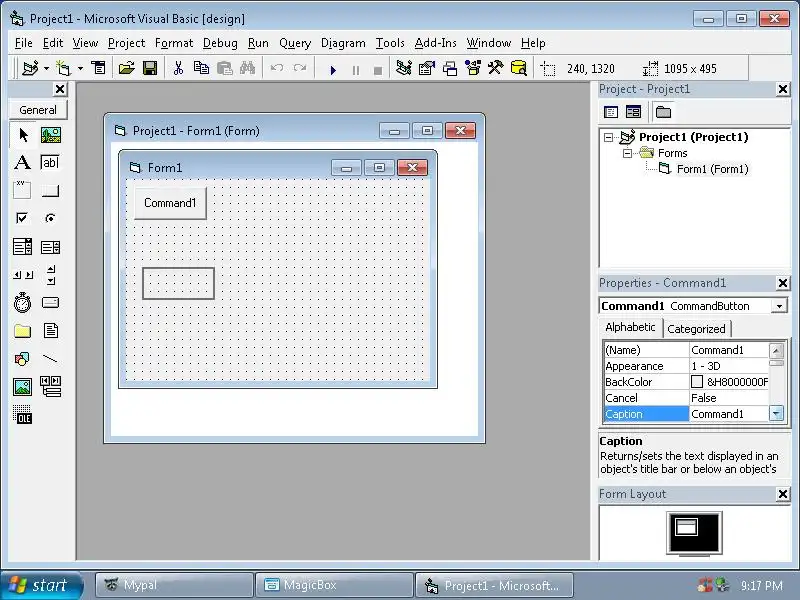The width and height of the screenshot is (800, 600).
Task: Toggle Folders view in Project panel
Action: [x=663, y=112]
